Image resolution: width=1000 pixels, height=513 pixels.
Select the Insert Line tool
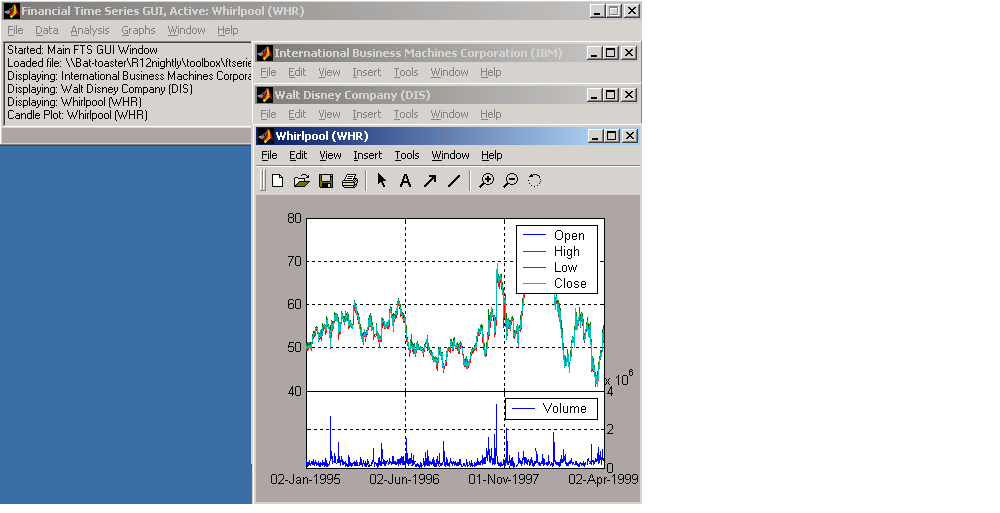click(453, 181)
